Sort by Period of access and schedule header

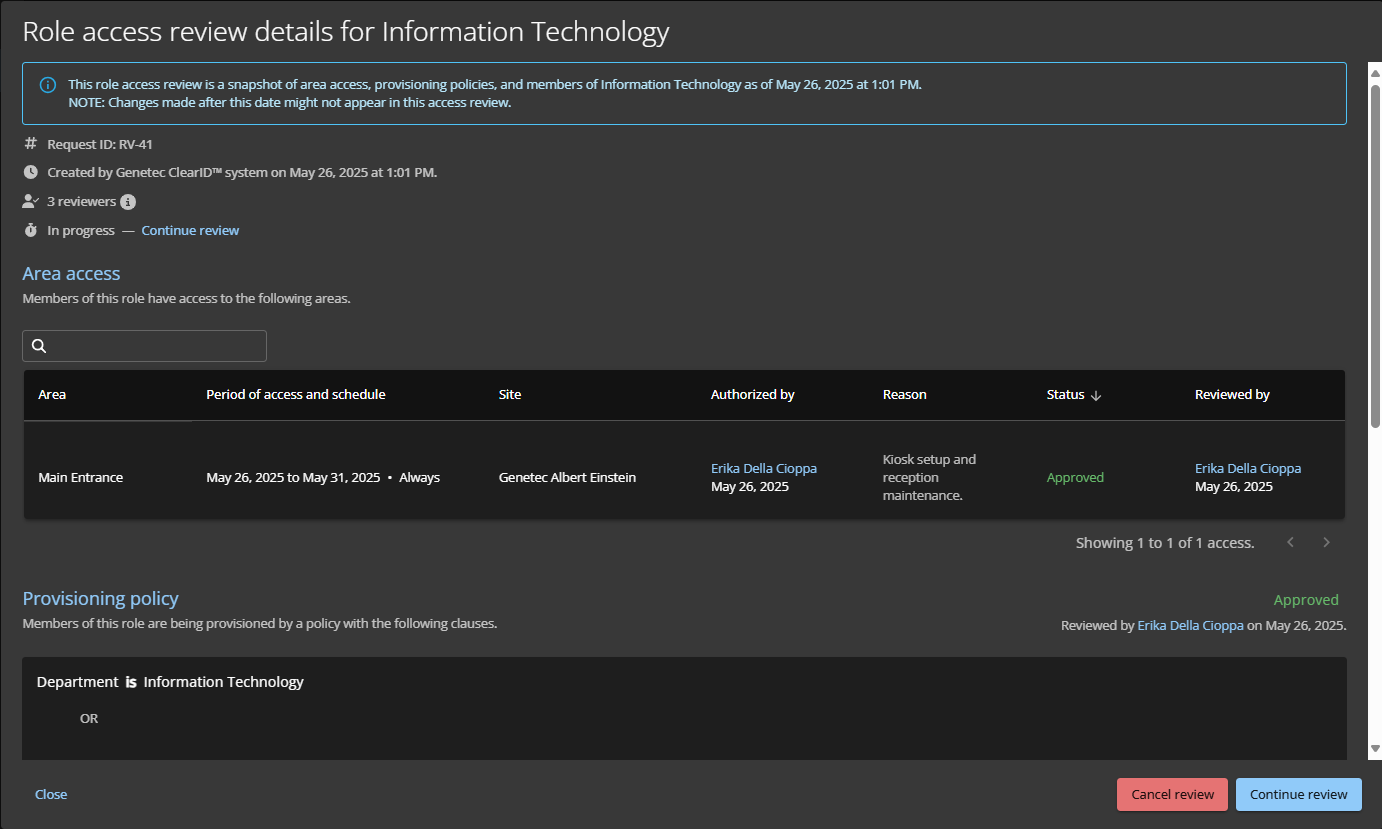click(295, 395)
